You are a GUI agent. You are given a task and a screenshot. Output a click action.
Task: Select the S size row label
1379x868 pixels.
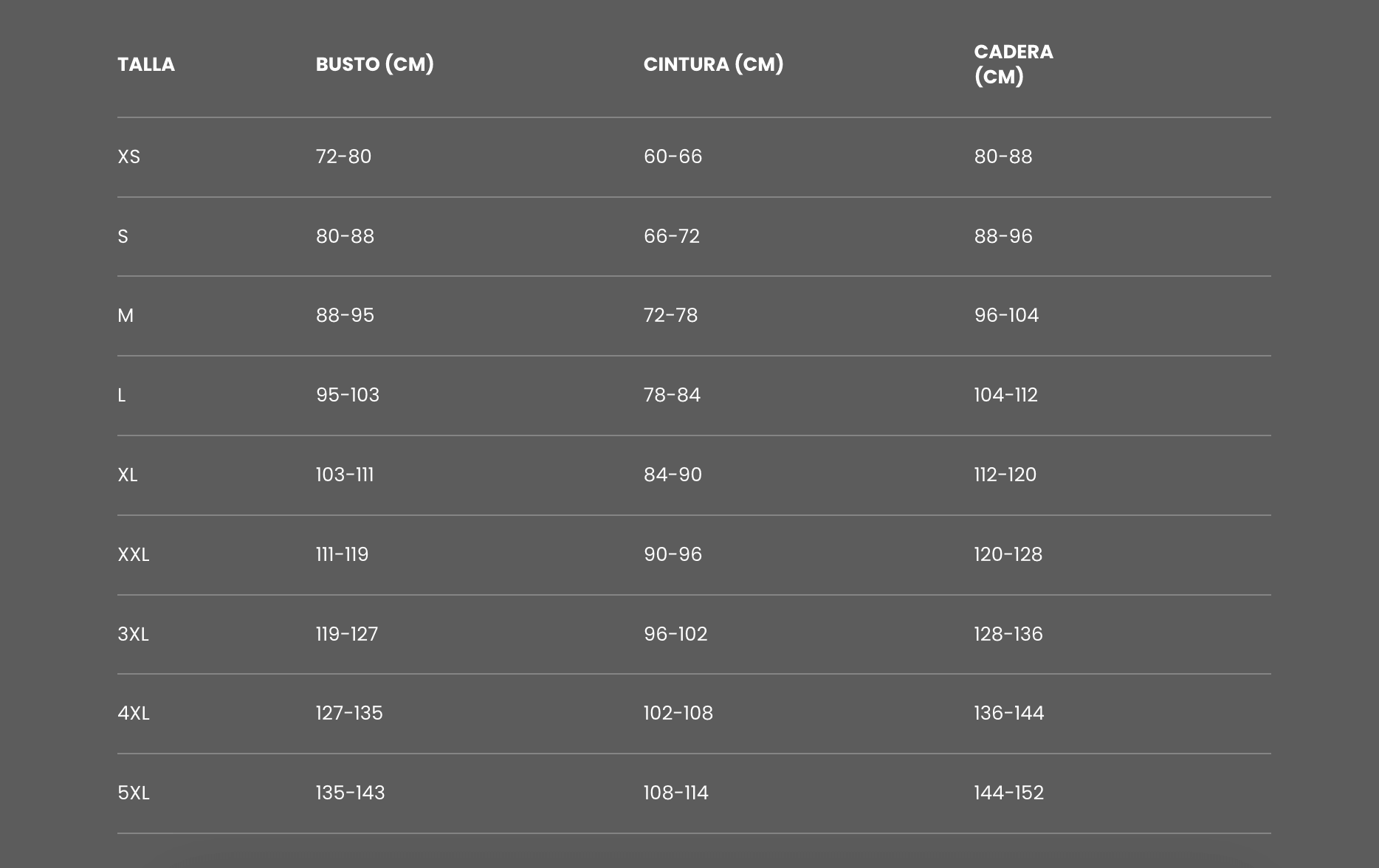[123, 236]
